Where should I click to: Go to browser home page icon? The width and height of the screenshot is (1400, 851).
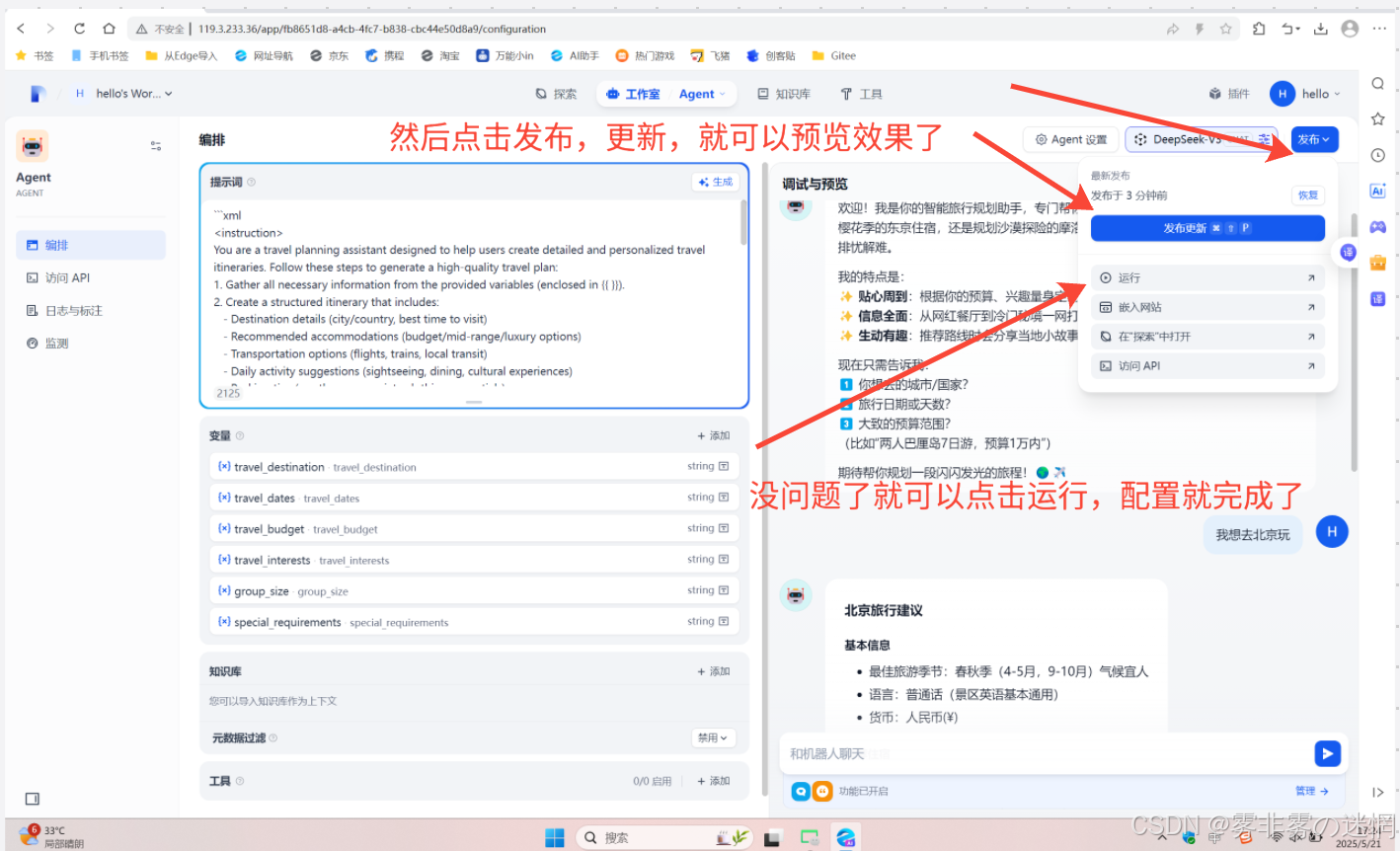click(109, 29)
